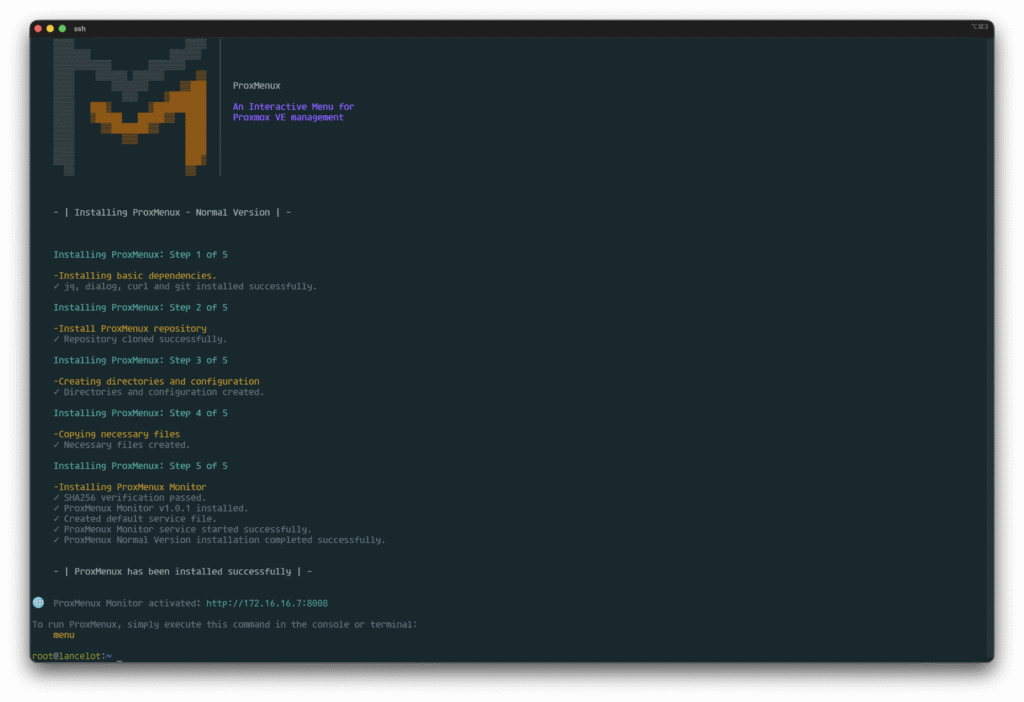Click the 'ProxMenux has been installed successfully' banner
This screenshot has width=1024, height=702.
tap(183, 571)
